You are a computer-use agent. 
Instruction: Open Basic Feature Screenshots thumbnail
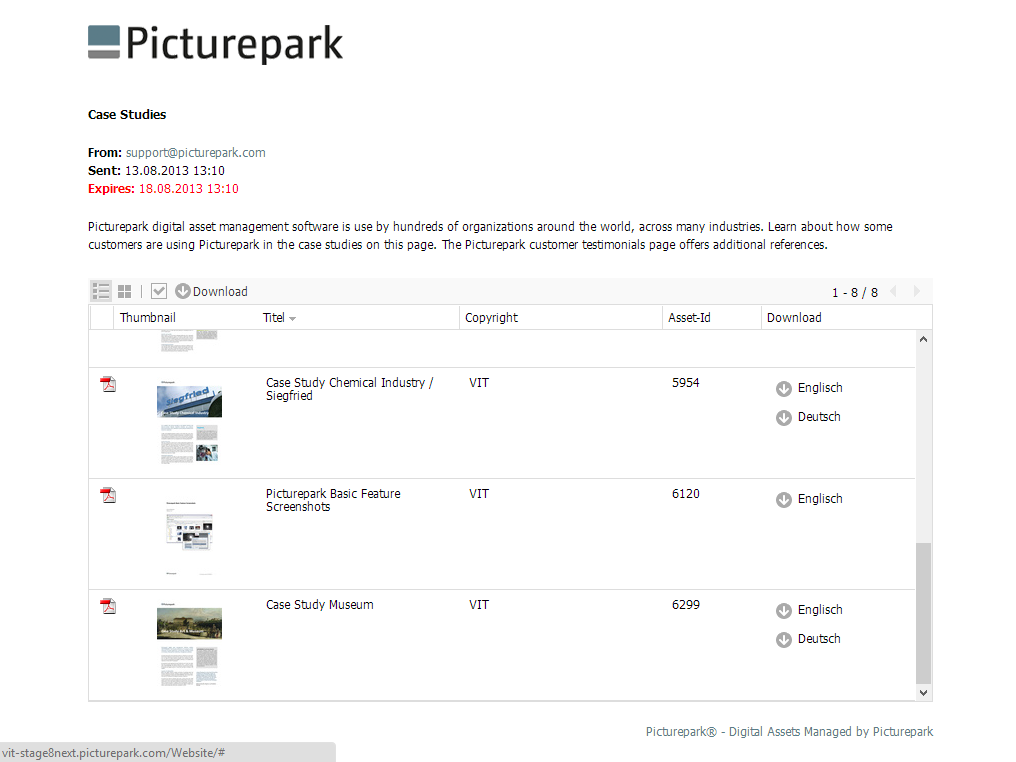[x=189, y=537]
